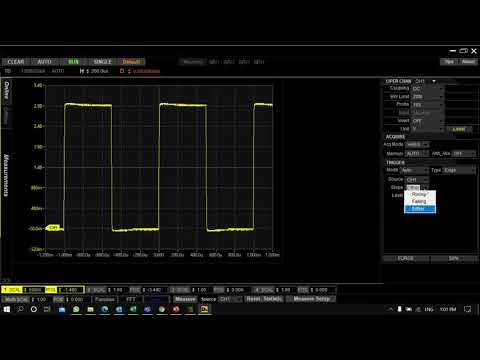Viewport: 480px width, 360px height.
Task: Open Excel from the taskbar
Action: point(133,309)
